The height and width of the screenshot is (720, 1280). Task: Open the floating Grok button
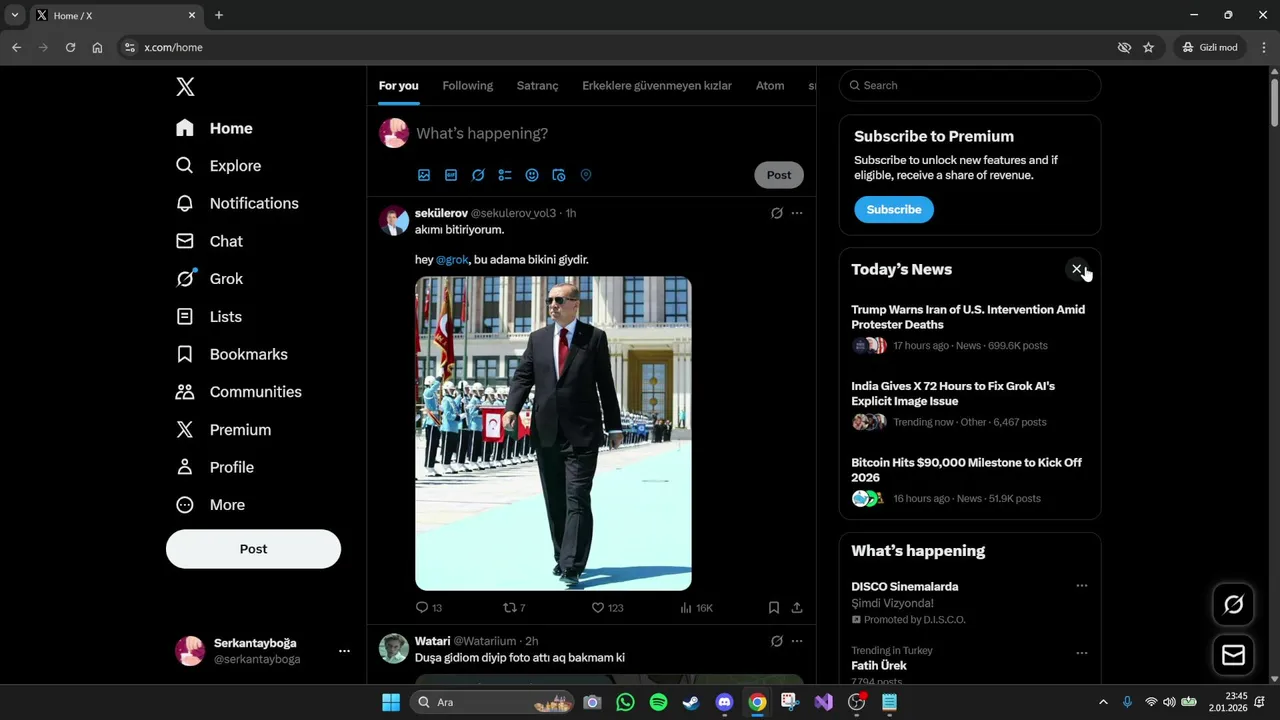pos(1234,604)
